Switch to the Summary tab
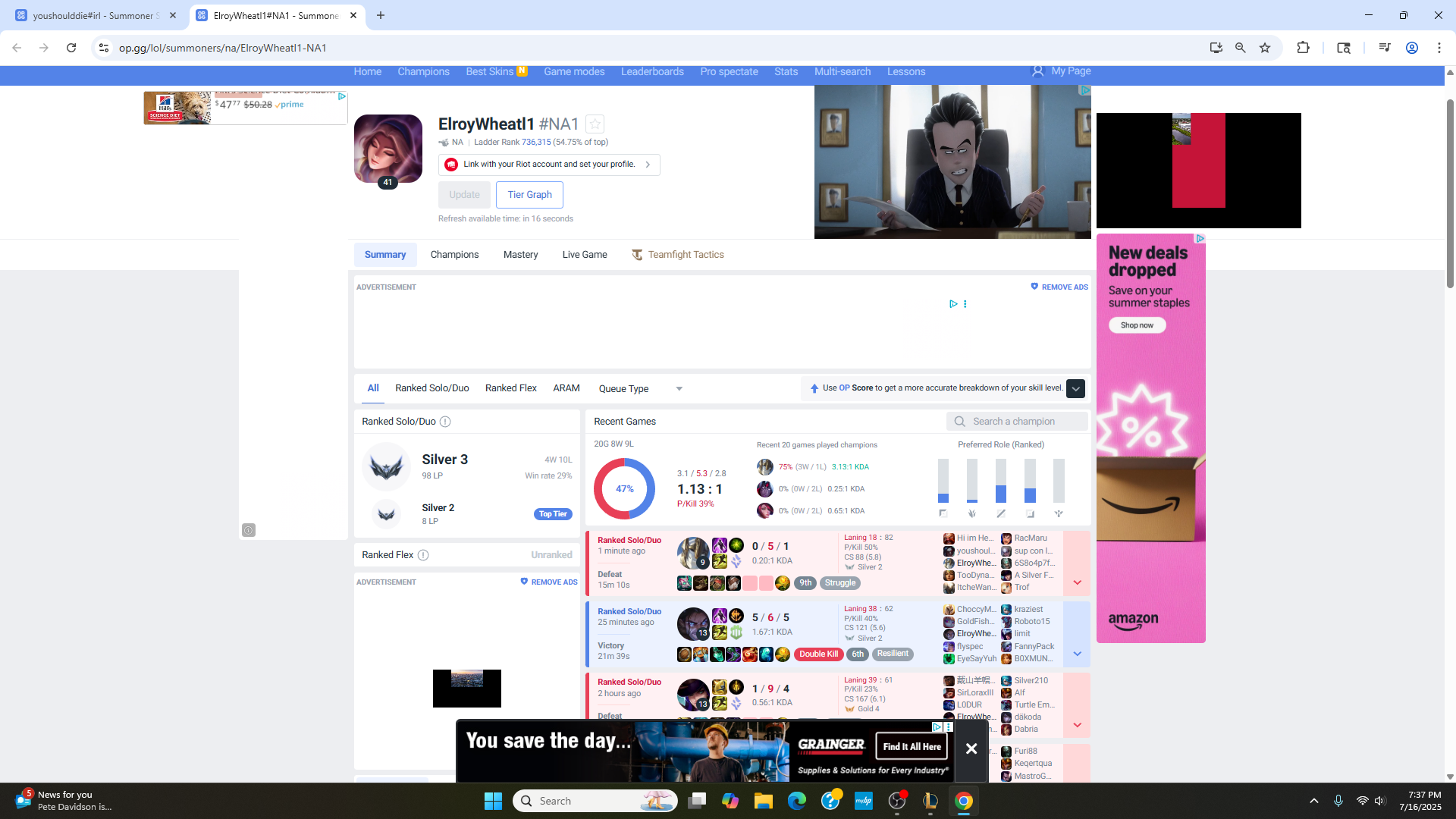The image size is (1456, 819). tap(385, 255)
